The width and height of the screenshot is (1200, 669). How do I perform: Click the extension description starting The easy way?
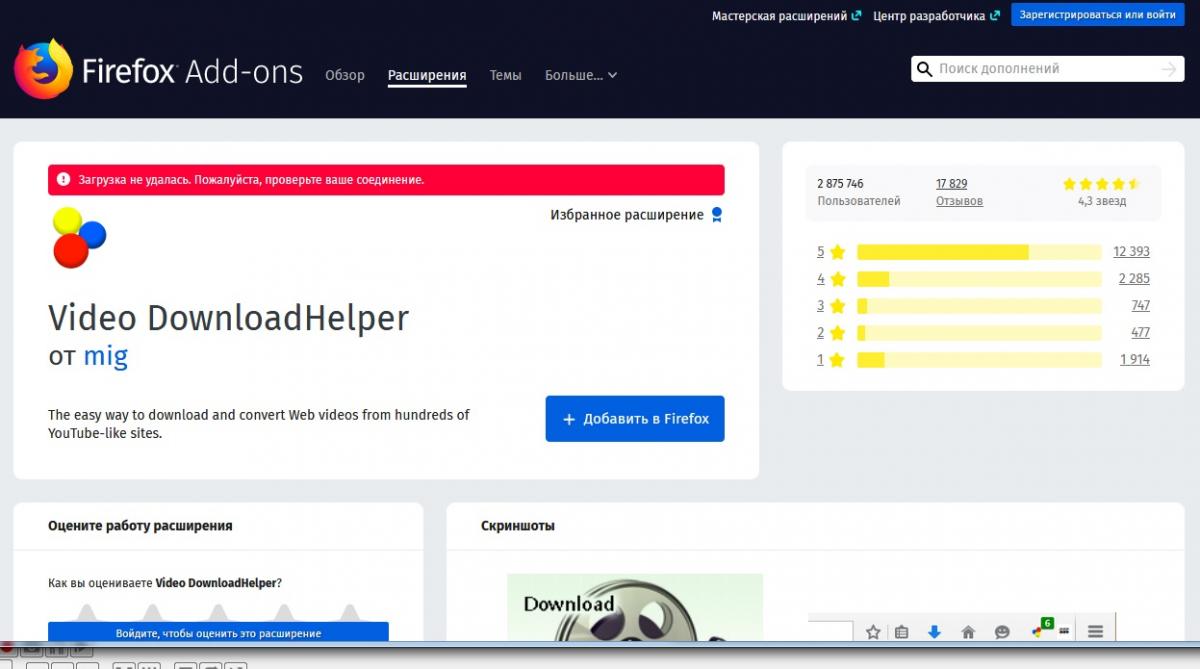(x=259, y=424)
